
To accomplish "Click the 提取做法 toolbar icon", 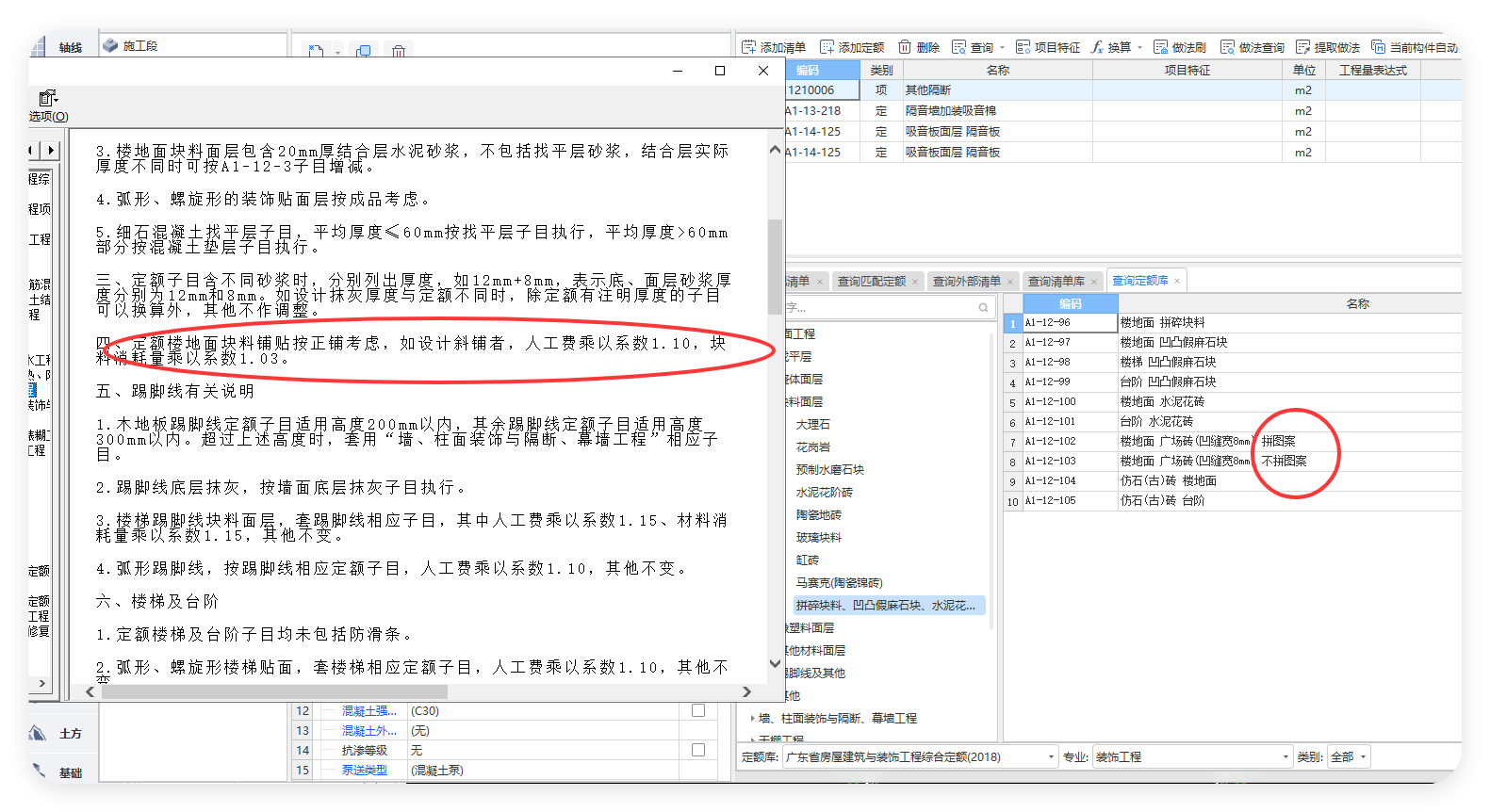I will tap(1302, 47).
